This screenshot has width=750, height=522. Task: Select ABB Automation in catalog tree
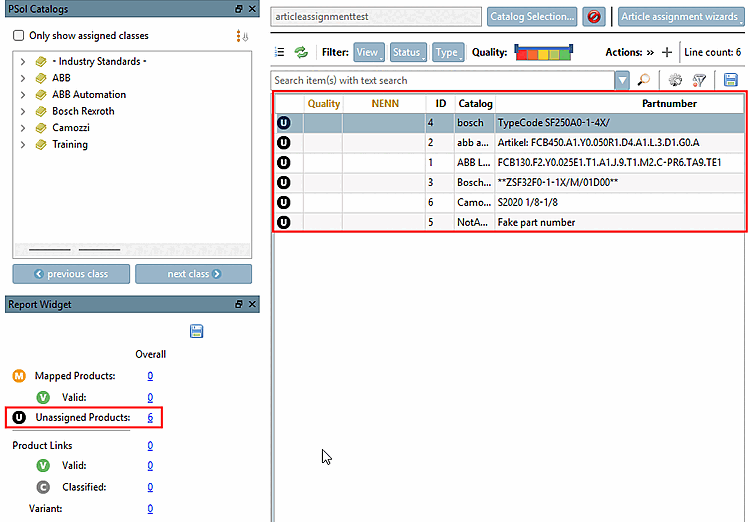point(89,95)
